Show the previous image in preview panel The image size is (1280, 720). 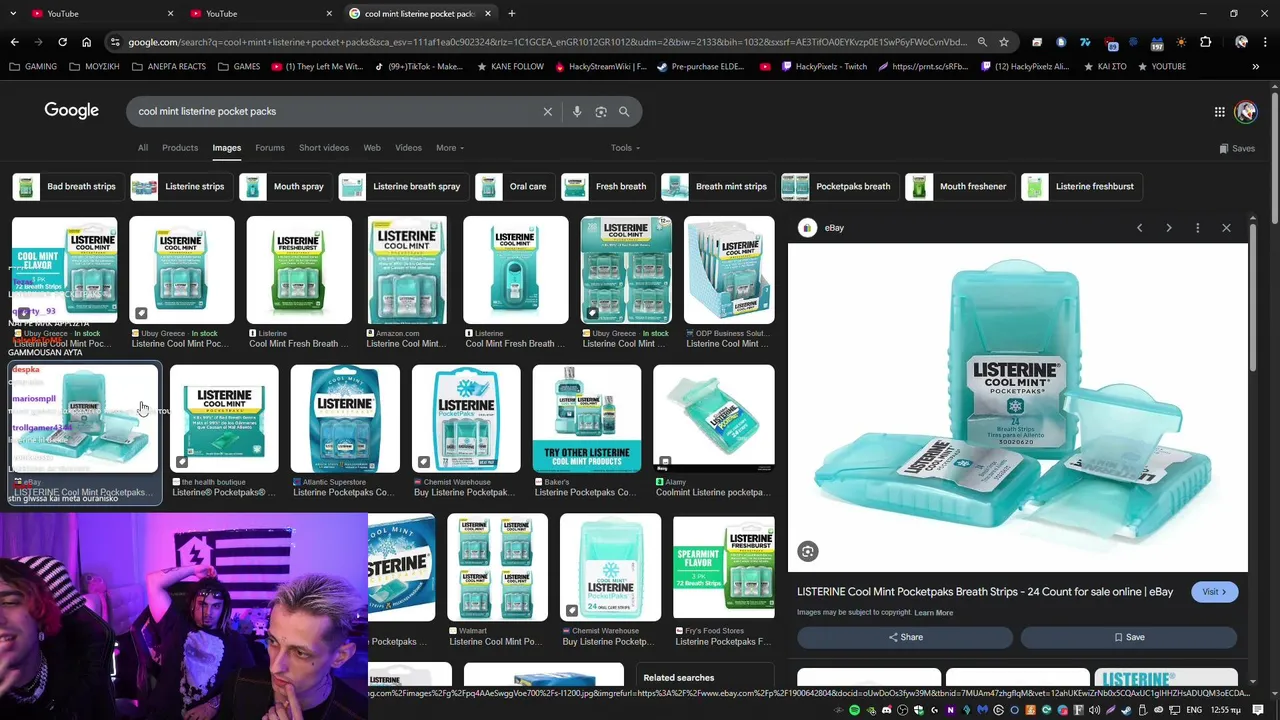[x=1139, y=228]
